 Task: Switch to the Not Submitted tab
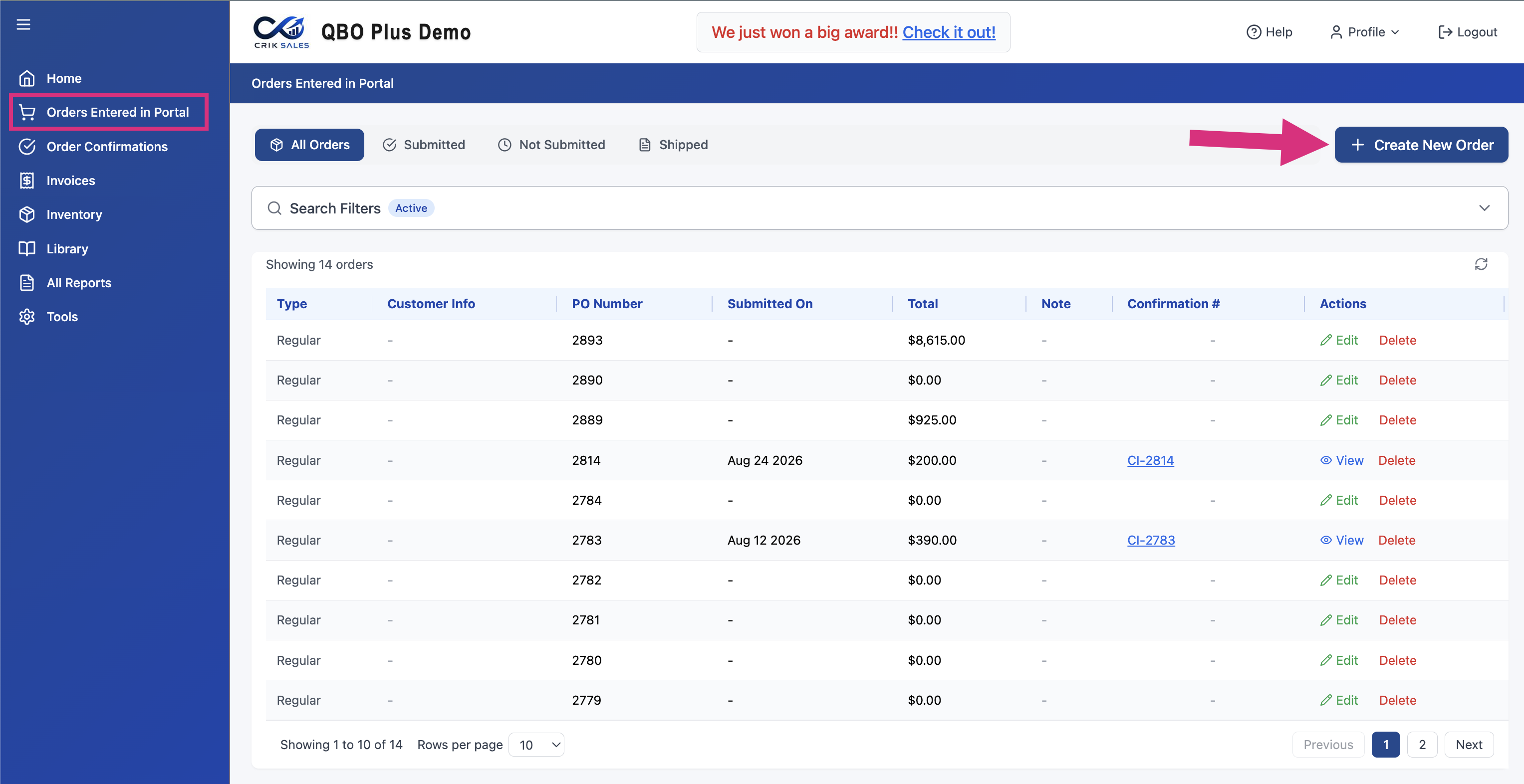coord(551,145)
